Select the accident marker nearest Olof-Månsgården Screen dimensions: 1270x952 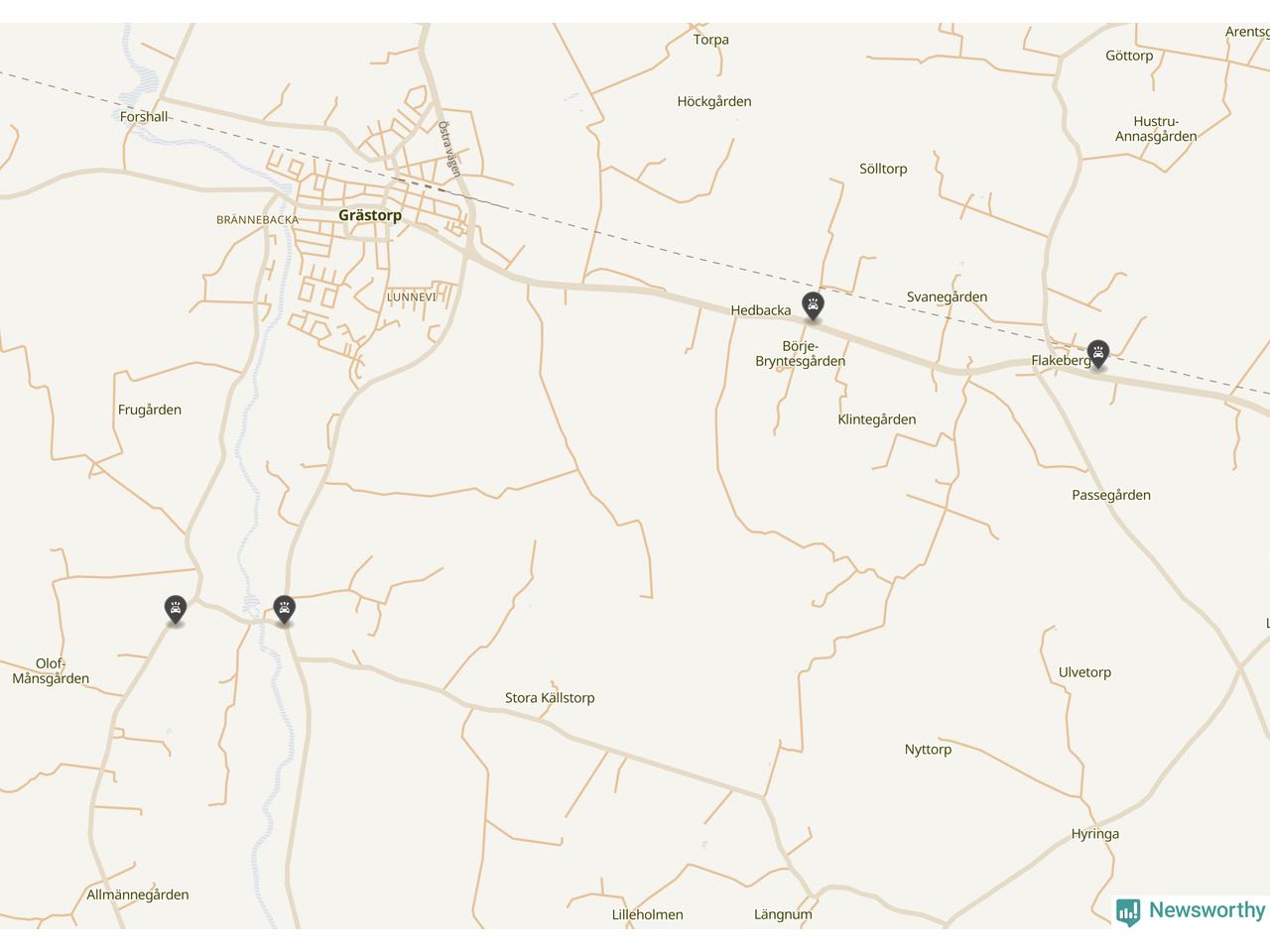(x=175, y=609)
